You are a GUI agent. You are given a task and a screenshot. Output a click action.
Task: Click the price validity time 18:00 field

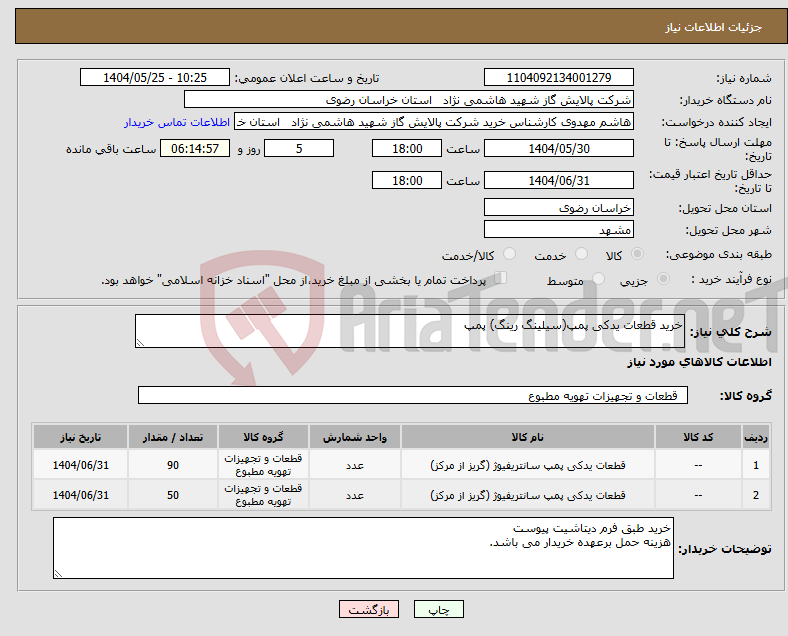[407, 180]
